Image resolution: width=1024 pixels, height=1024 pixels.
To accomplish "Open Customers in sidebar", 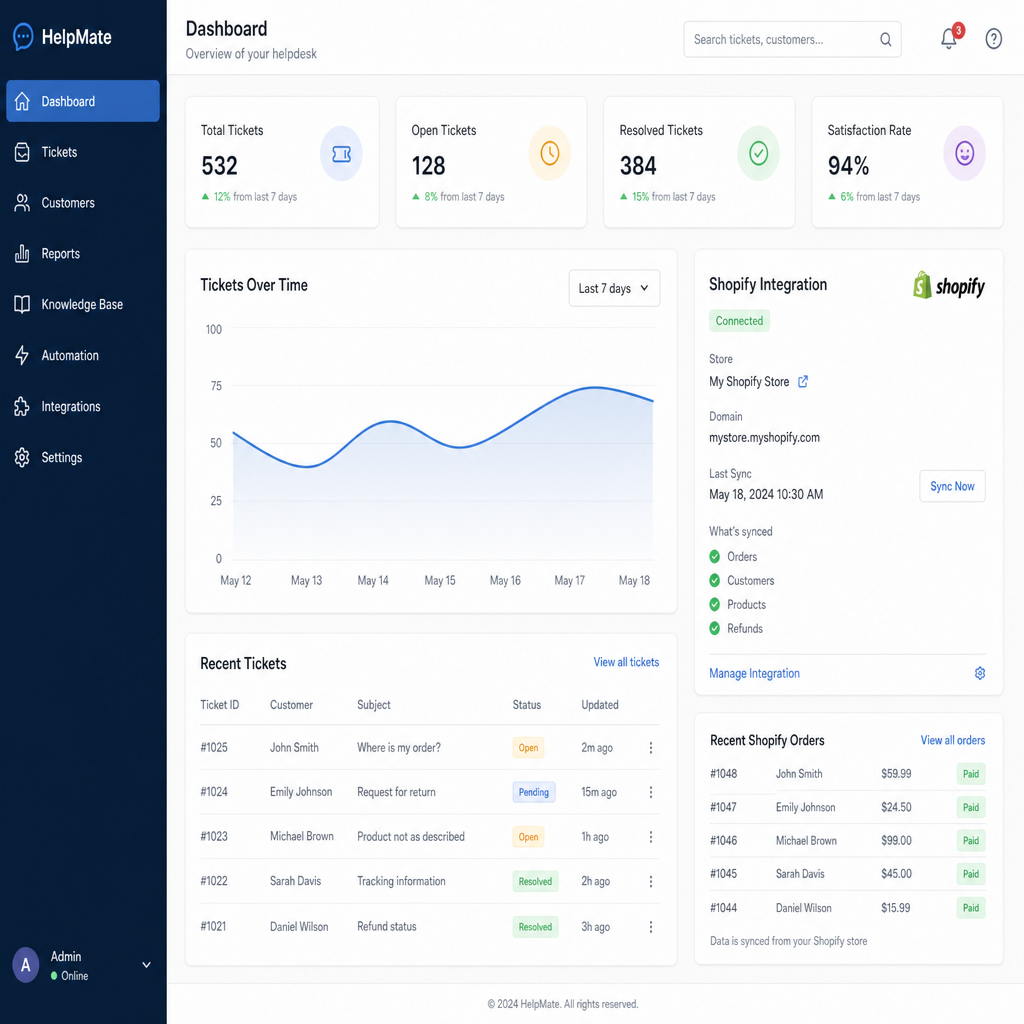I will coord(83,203).
